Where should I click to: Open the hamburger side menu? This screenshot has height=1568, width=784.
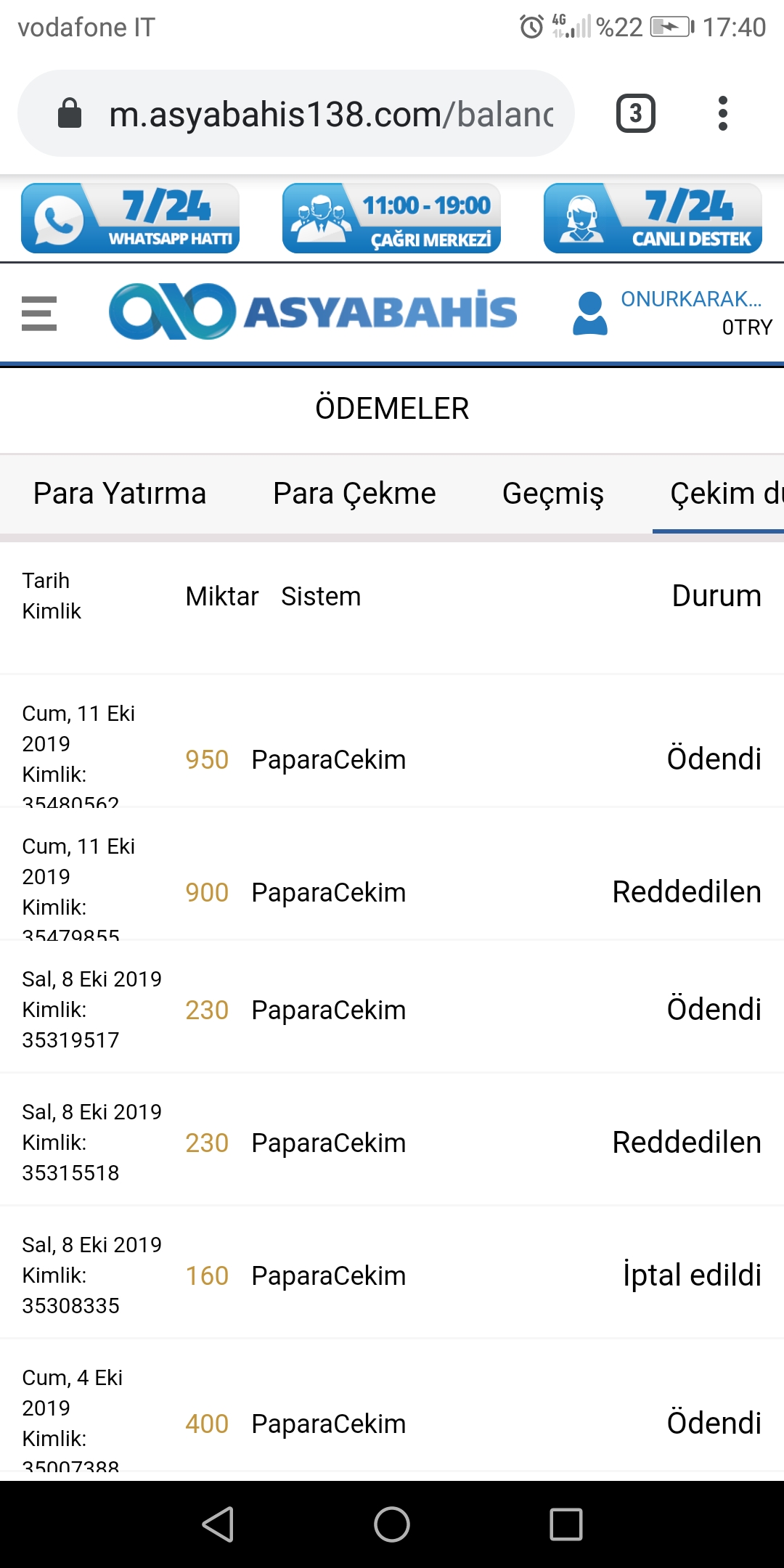(x=39, y=313)
